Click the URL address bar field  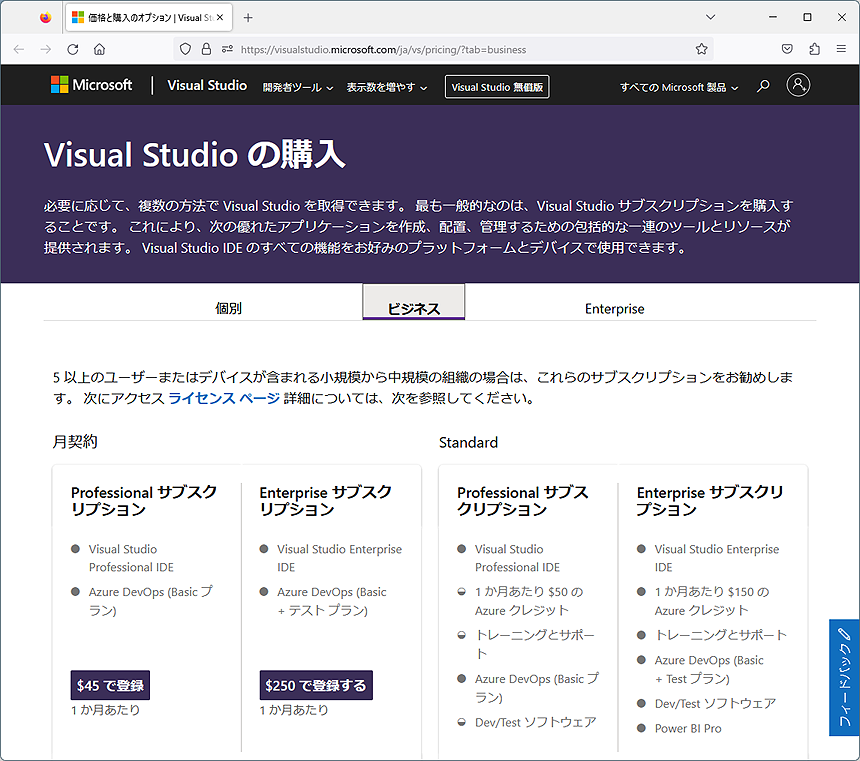point(450,49)
